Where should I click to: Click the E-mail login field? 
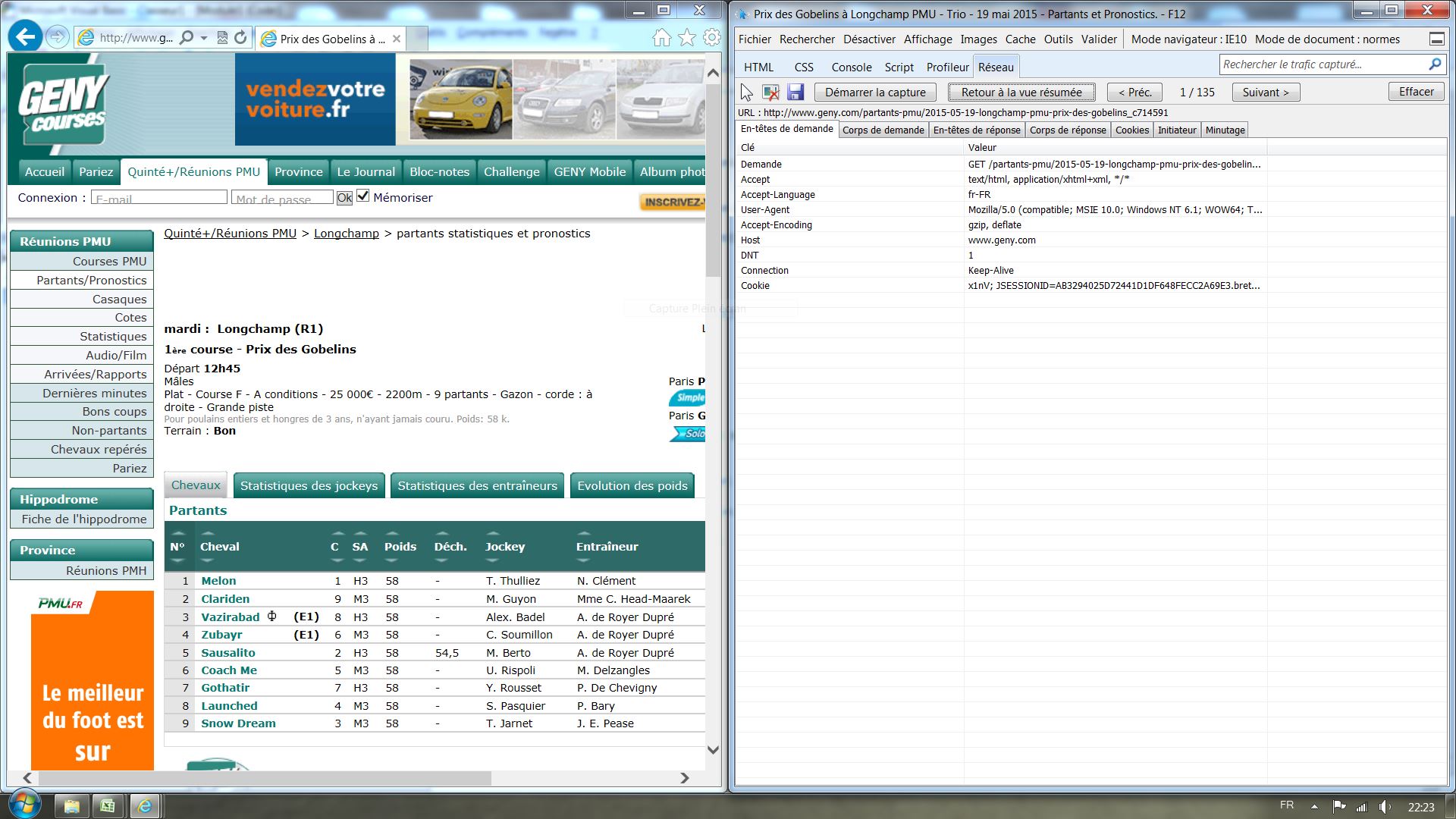[x=159, y=197]
